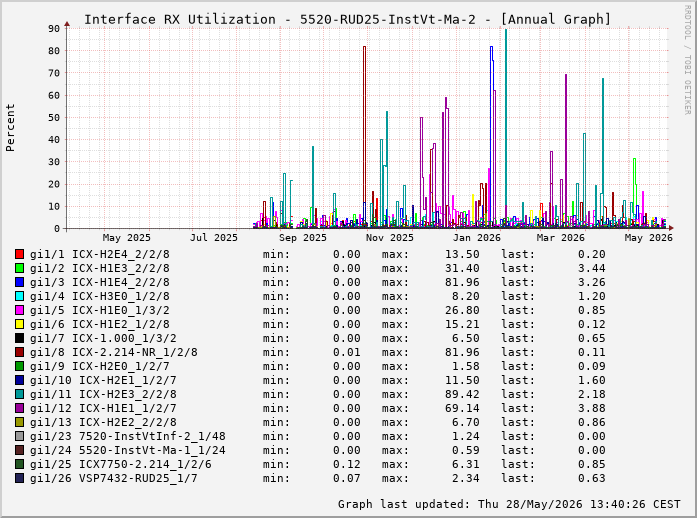Click max value 69.14 for gi1/12

462,409
